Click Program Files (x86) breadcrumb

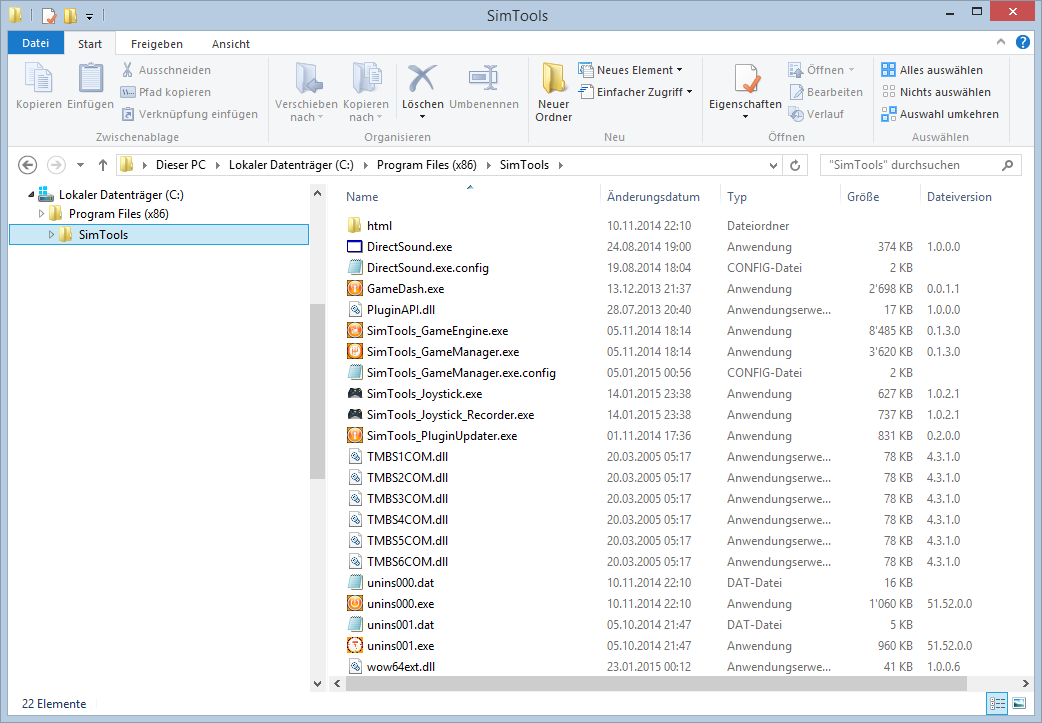click(x=427, y=165)
